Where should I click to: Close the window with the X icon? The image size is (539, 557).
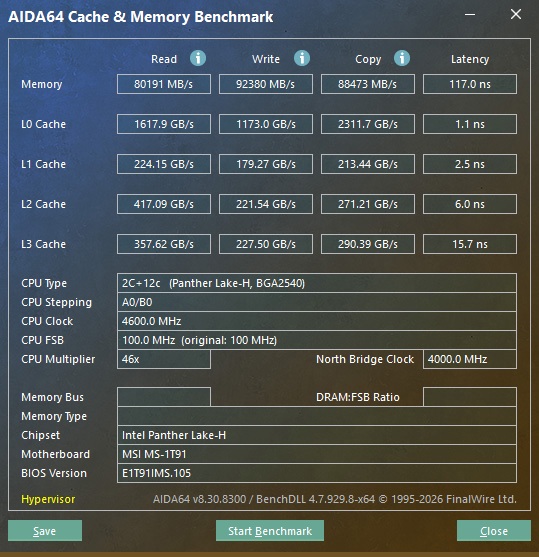click(x=516, y=15)
